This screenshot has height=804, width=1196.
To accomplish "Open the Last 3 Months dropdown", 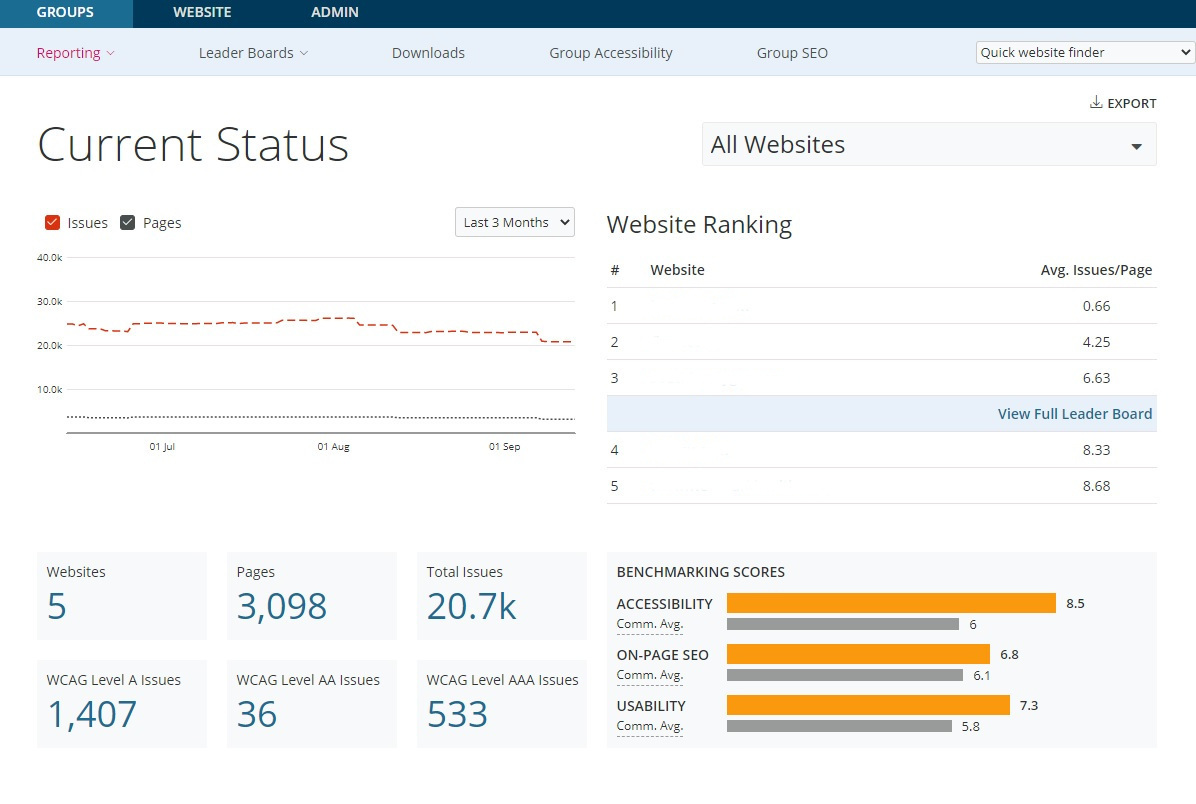I will [514, 222].
